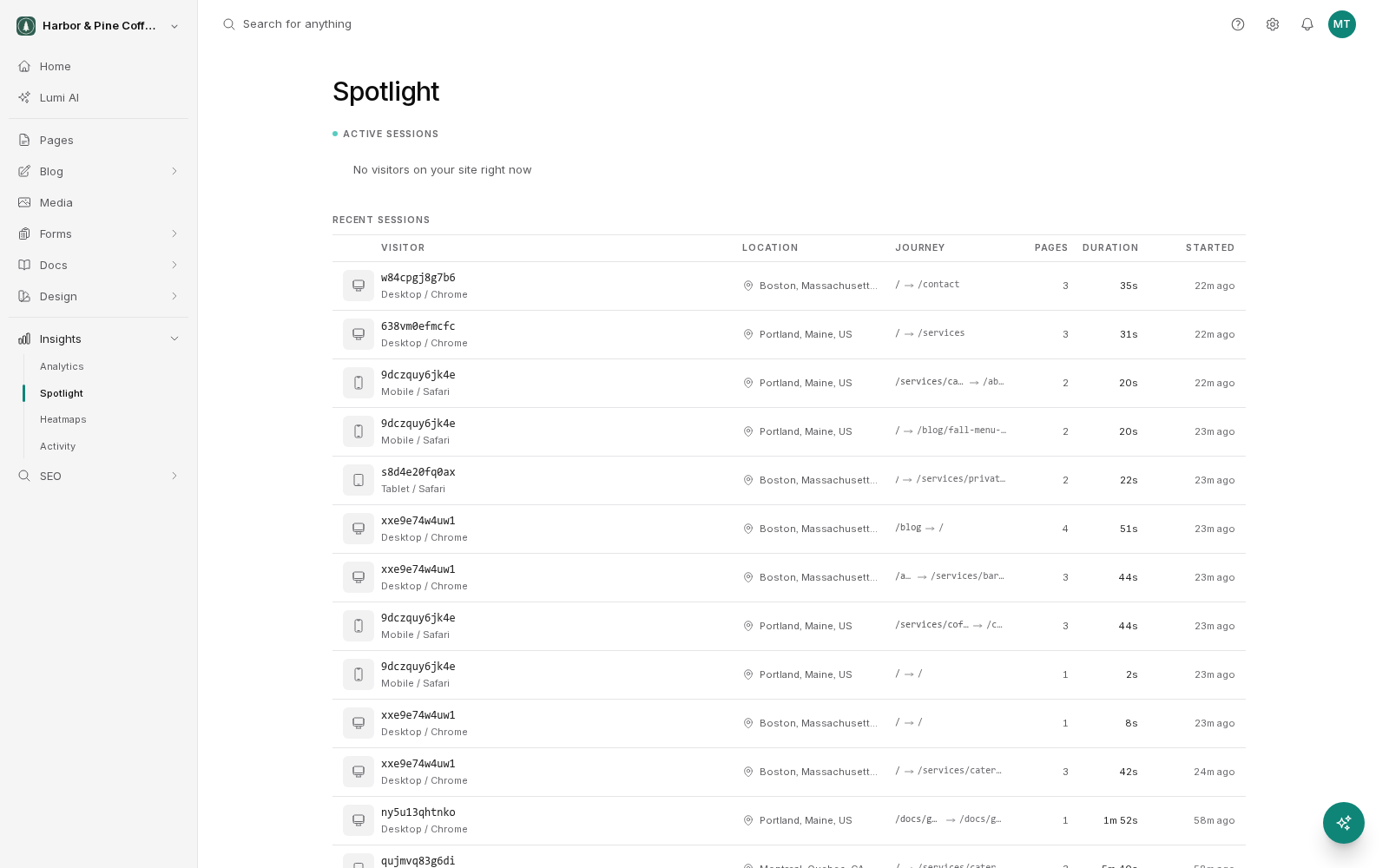Open settings gear icon in header

pos(1273,24)
